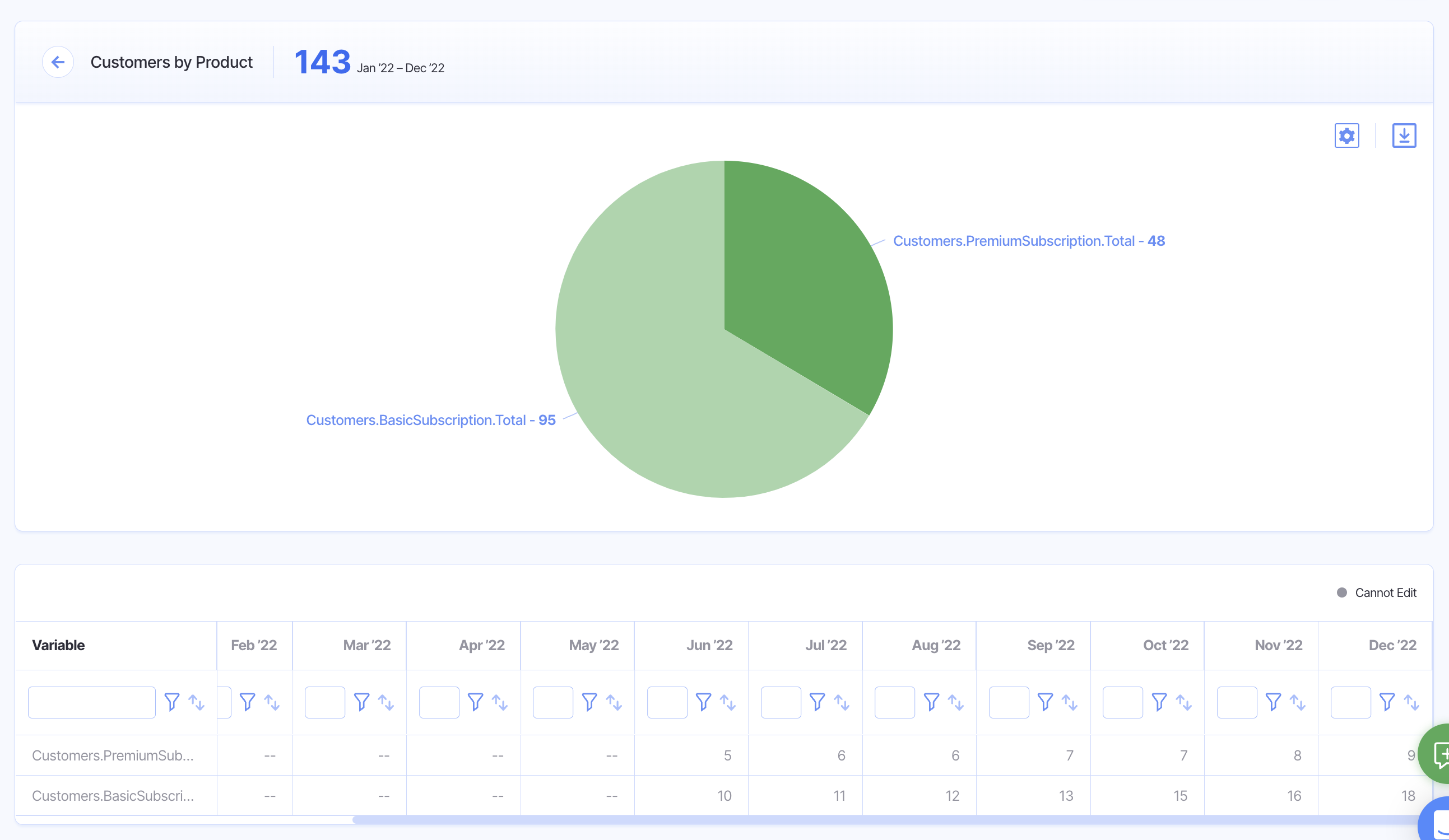Viewport: 1449px width, 840px height.
Task: Sort the Aug '22 column
Action: click(x=956, y=702)
